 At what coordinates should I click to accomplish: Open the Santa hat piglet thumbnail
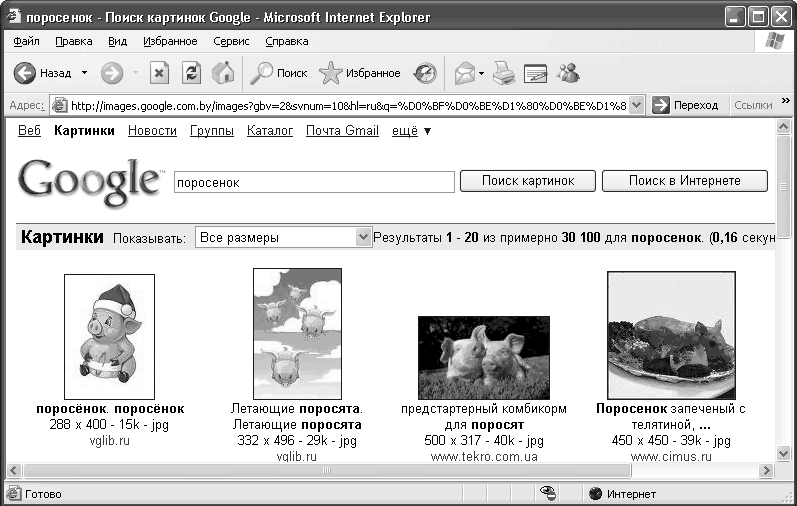pos(109,337)
